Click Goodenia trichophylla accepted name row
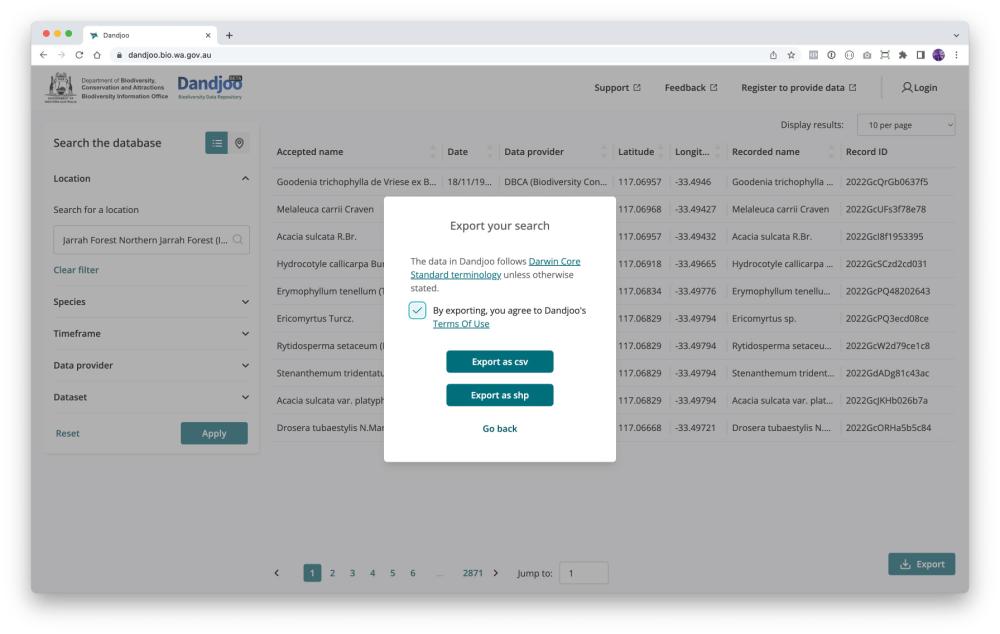The image size is (1000, 634). pos(357,182)
